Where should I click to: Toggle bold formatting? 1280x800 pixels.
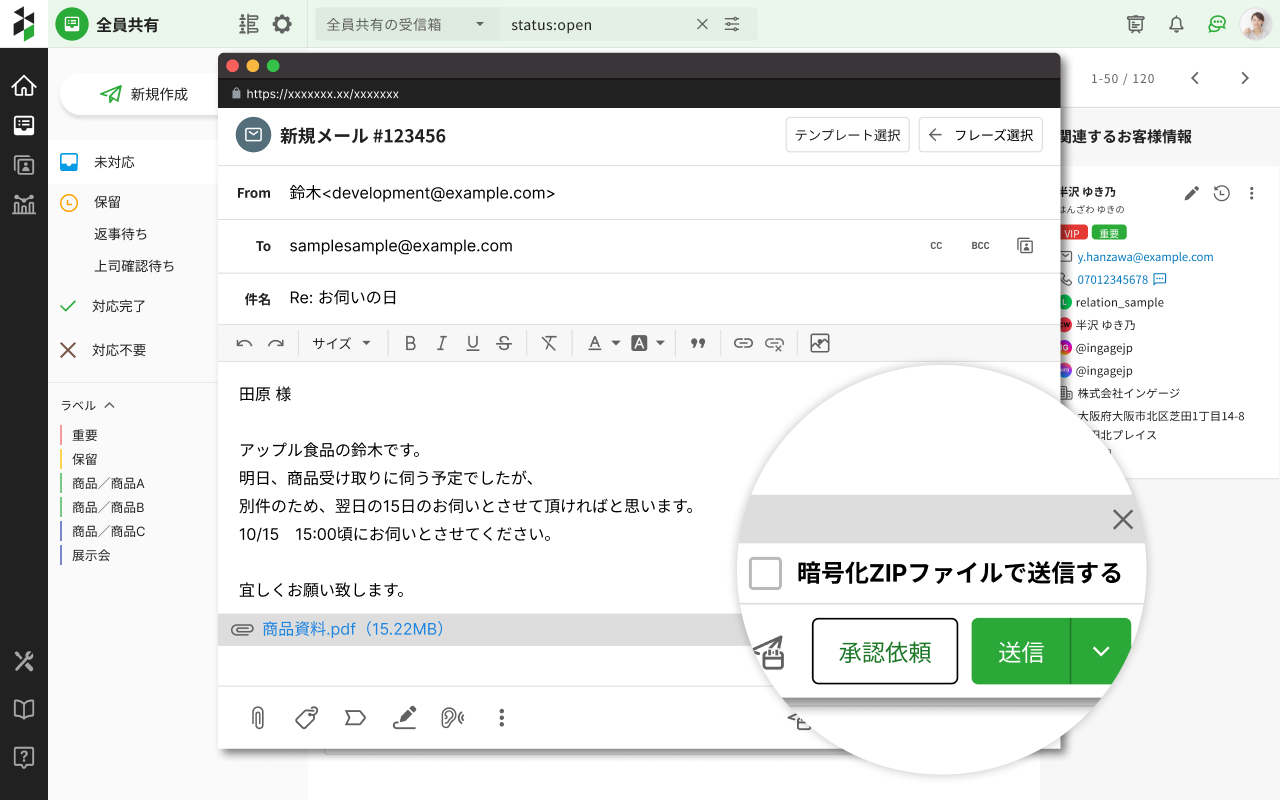point(410,343)
